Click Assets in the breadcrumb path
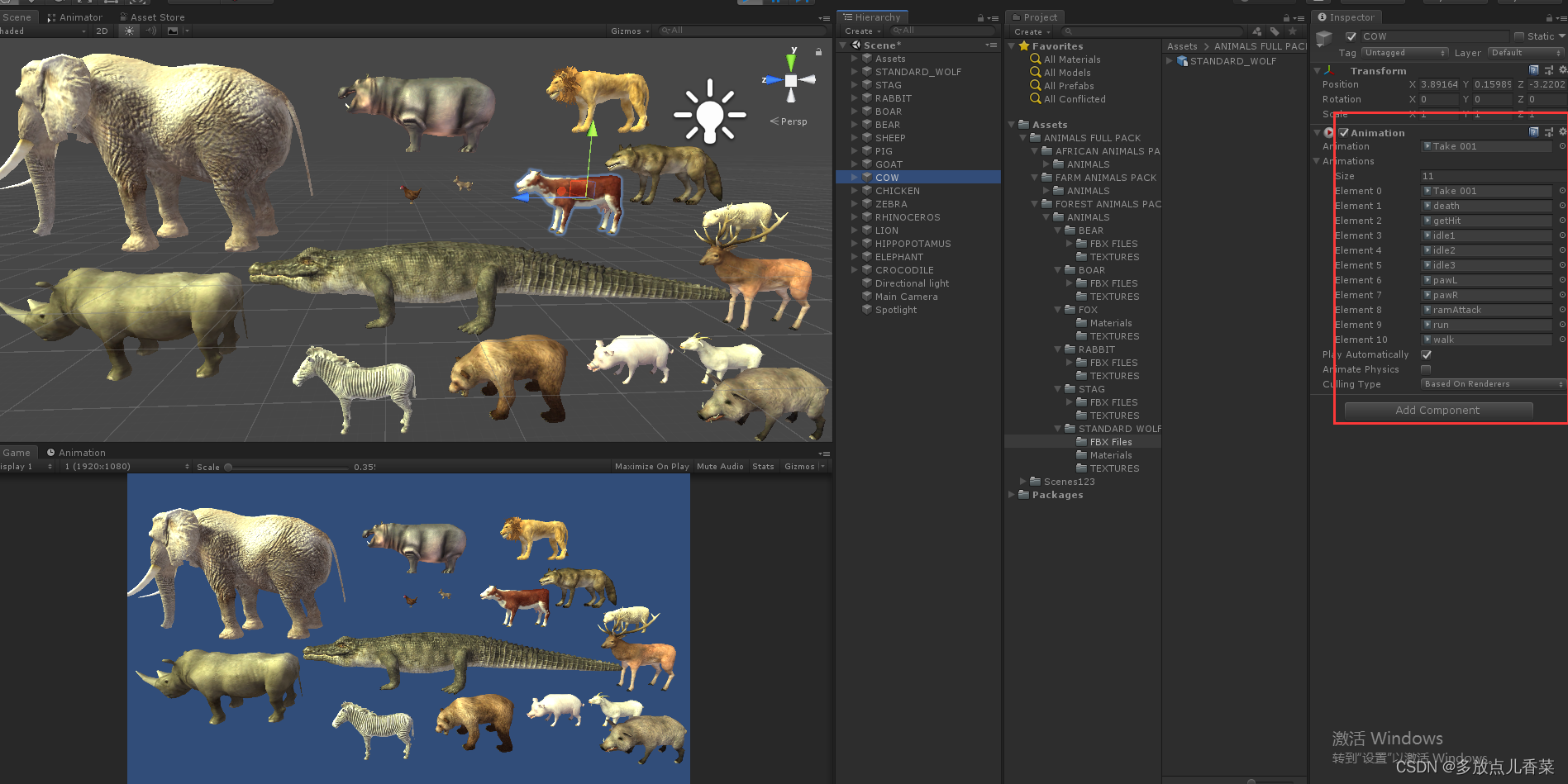The width and height of the screenshot is (1568, 784). pyautogui.click(x=1182, y=46)
